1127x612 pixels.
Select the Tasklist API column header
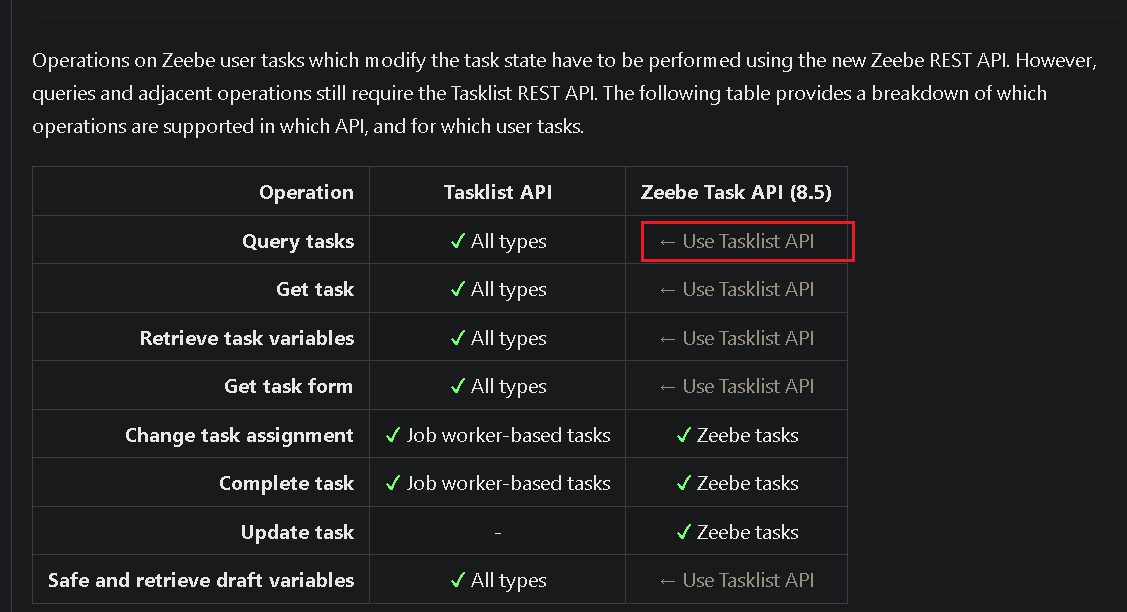tap(498, 192)
